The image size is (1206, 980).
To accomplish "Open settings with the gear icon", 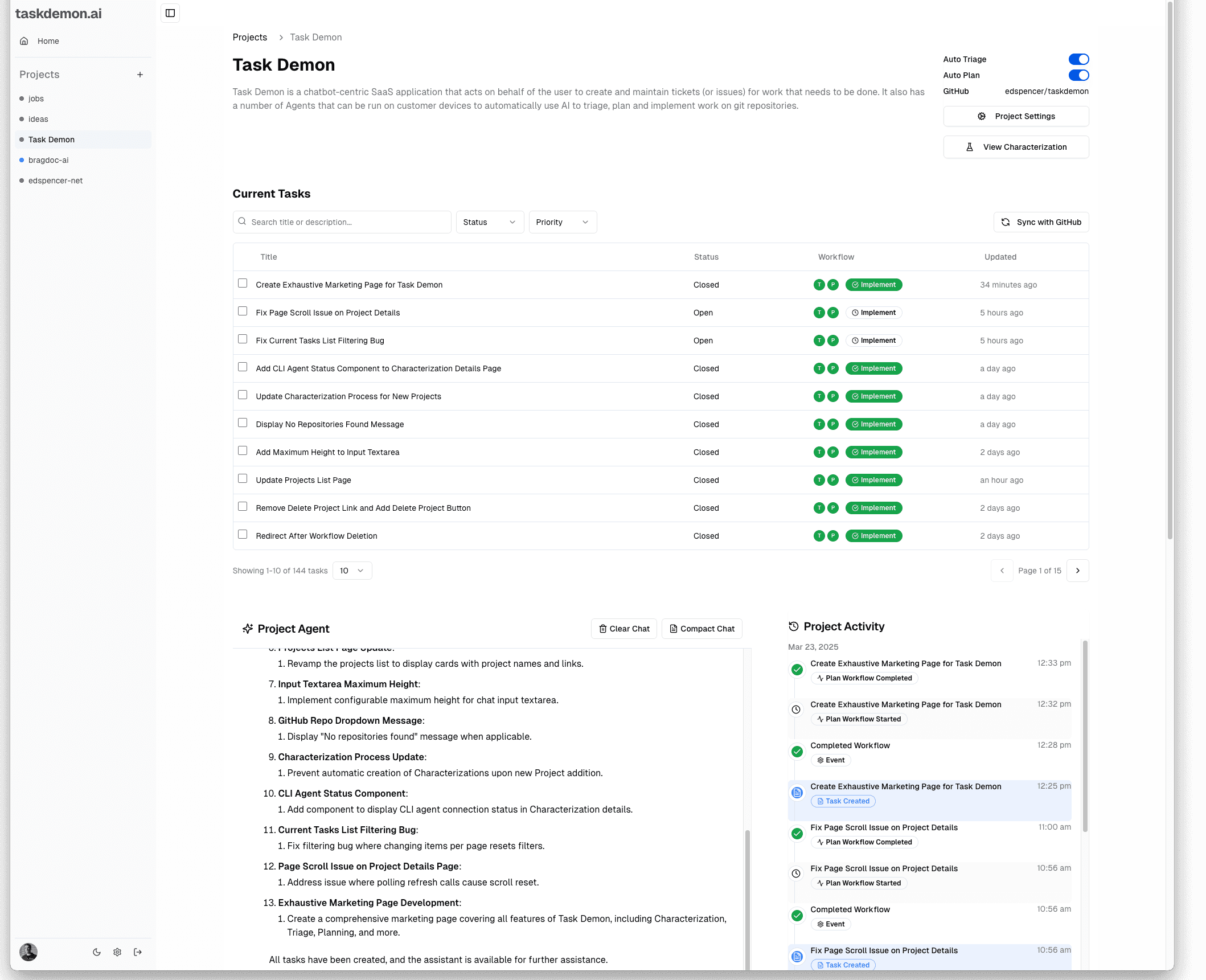I will 117,952.
